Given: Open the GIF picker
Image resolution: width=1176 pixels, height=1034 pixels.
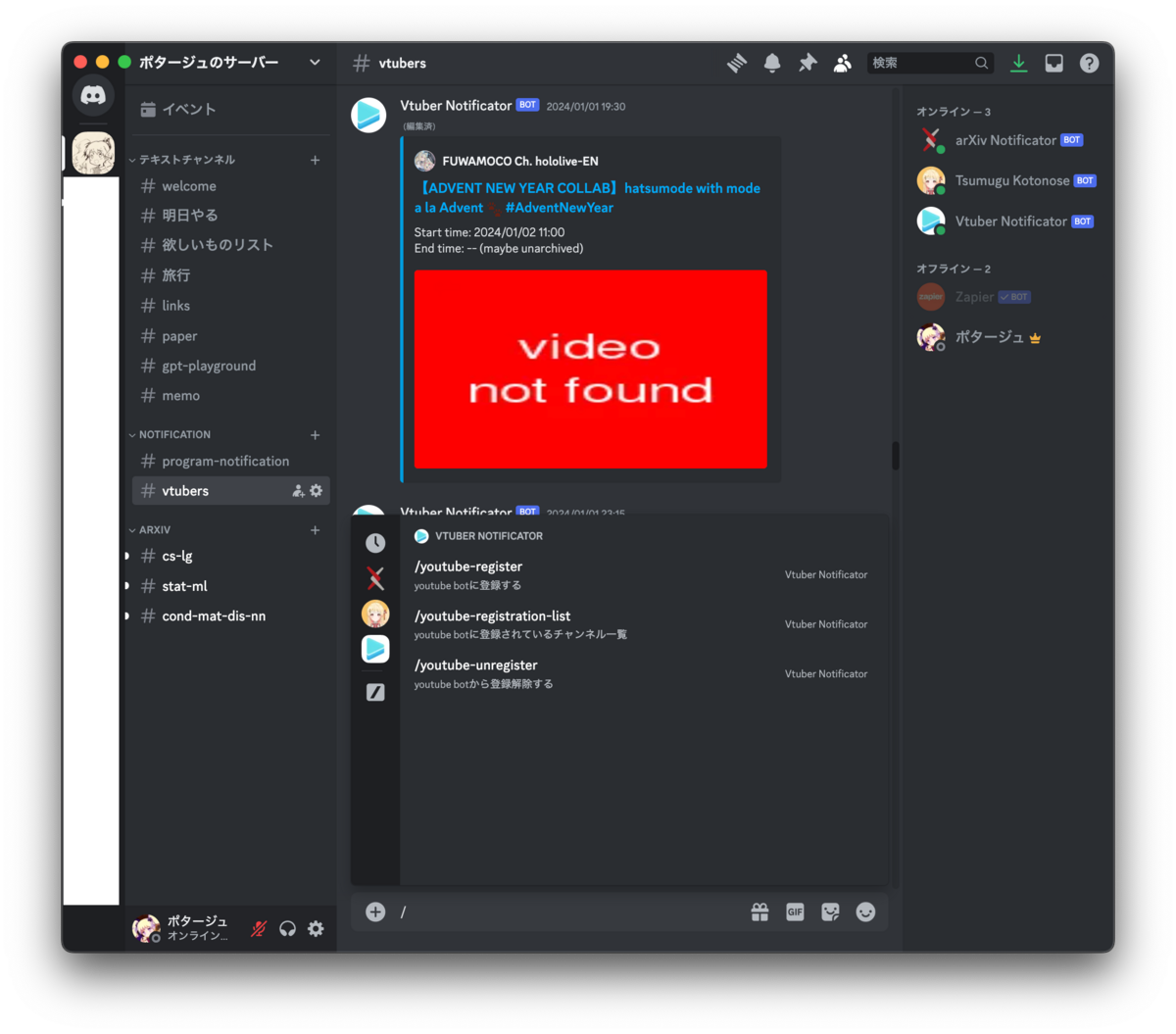Looking at the screenshot, I should [x=795, y=911].
